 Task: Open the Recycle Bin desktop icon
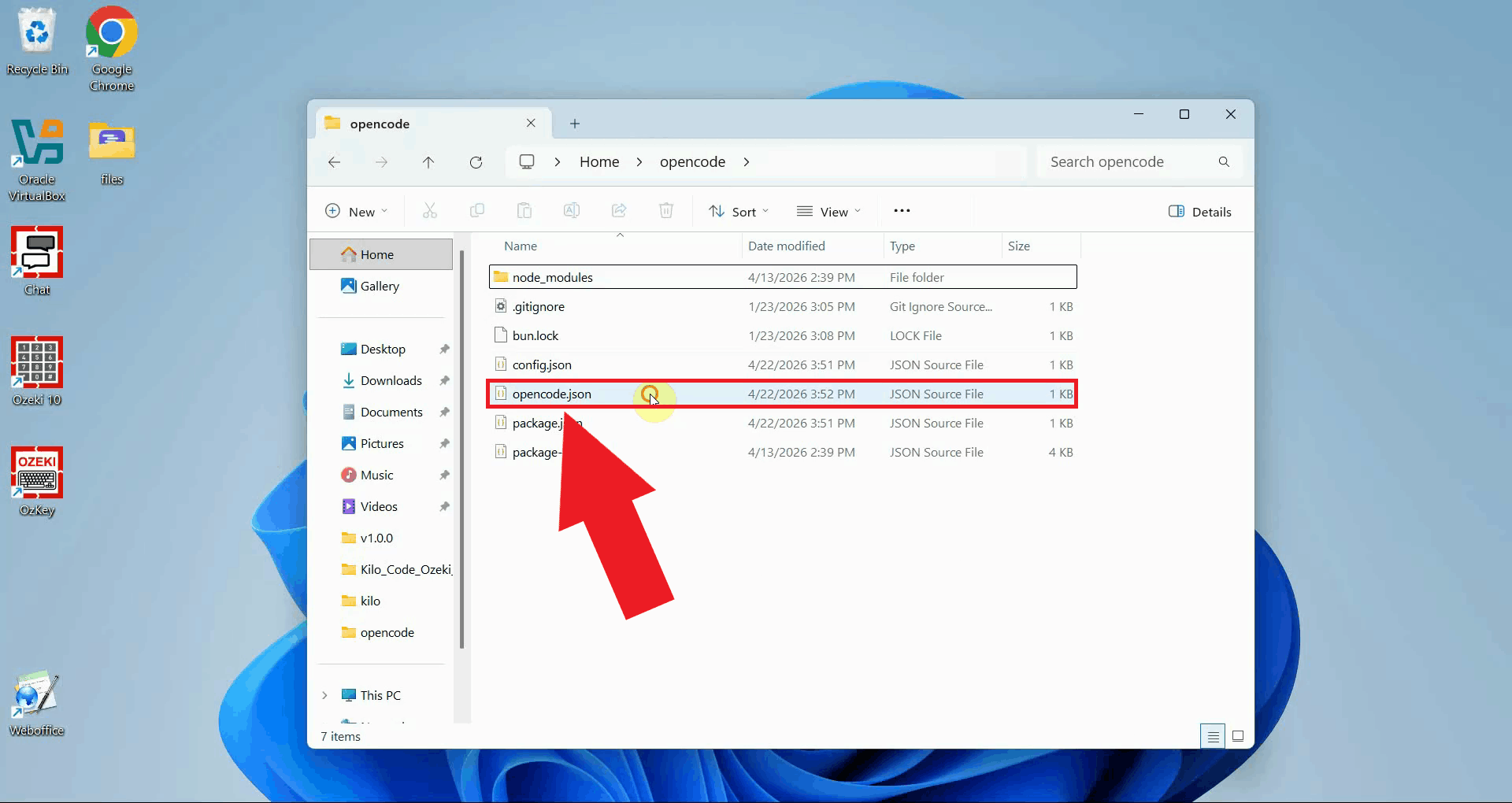click(x=37, y=42)
